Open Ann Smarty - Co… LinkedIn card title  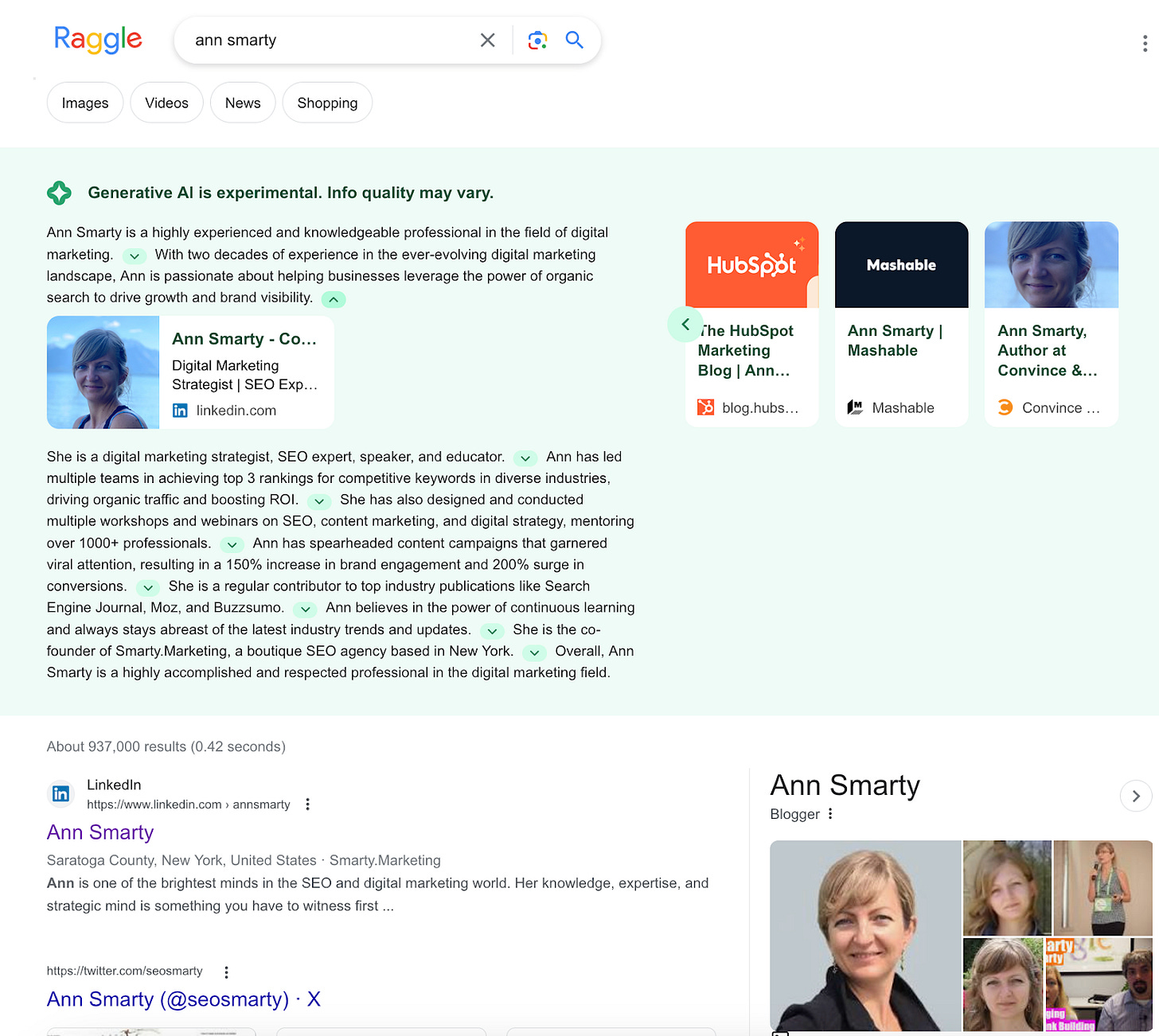coord(244,339)
